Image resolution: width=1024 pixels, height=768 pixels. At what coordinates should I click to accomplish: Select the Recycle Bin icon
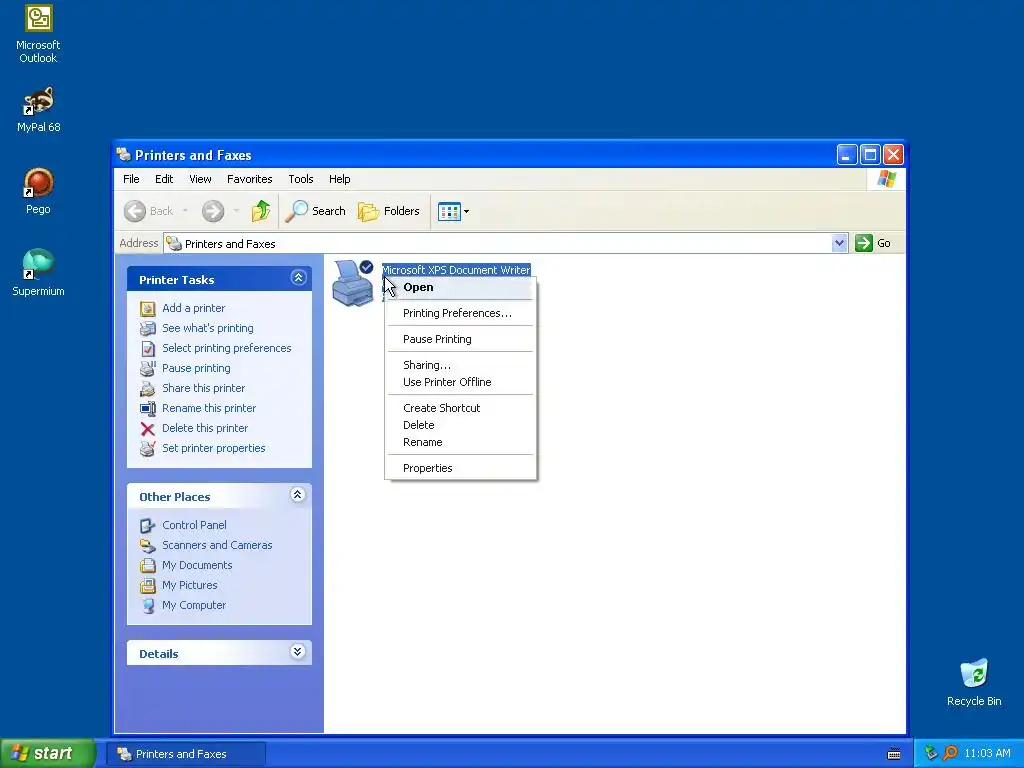[x=974, y=682]
